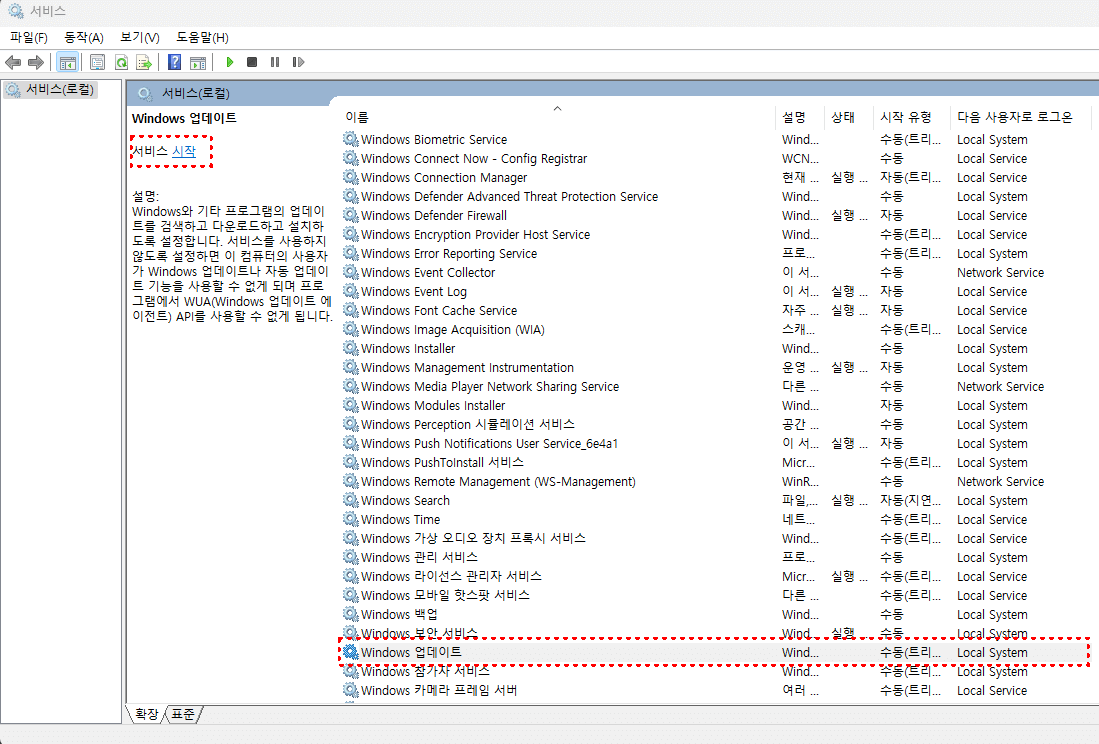Select Windows 라이선스 관리자 서비스
Image resolution: width=1099 pixels, height=744 pixels.
tap(715, 577)
